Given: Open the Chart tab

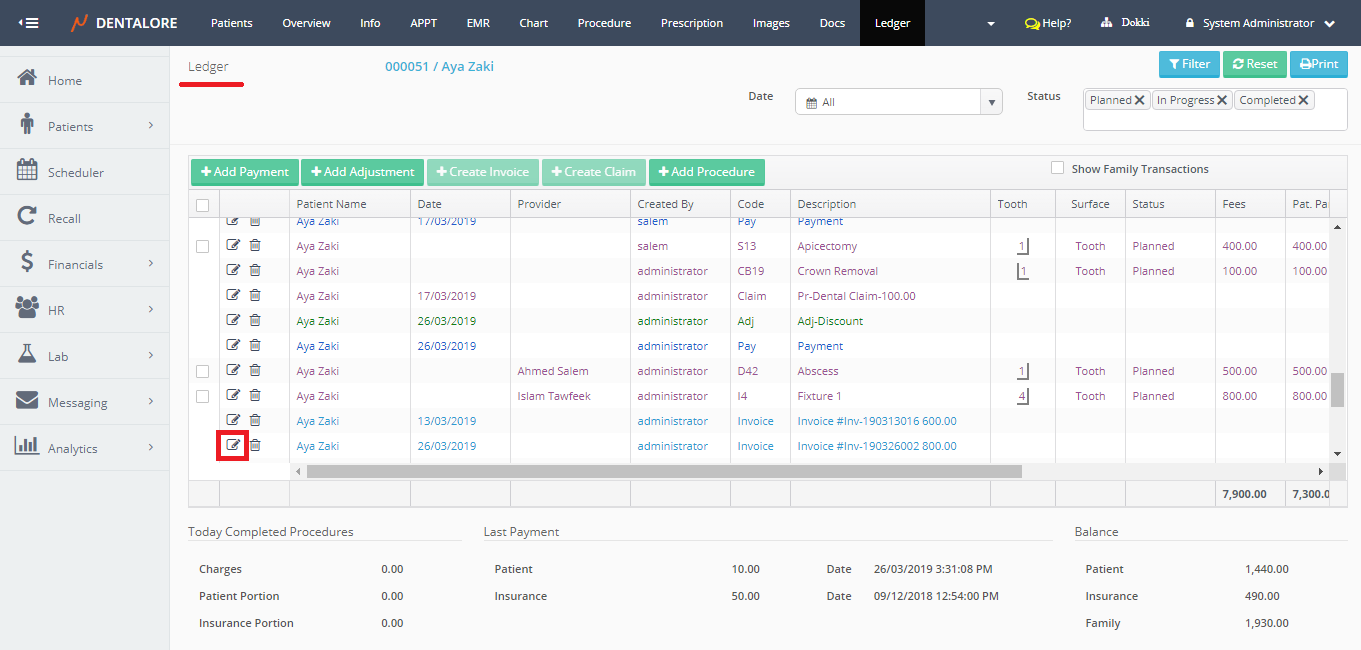Looking at the screenshot, I should [x=533, y=23].
